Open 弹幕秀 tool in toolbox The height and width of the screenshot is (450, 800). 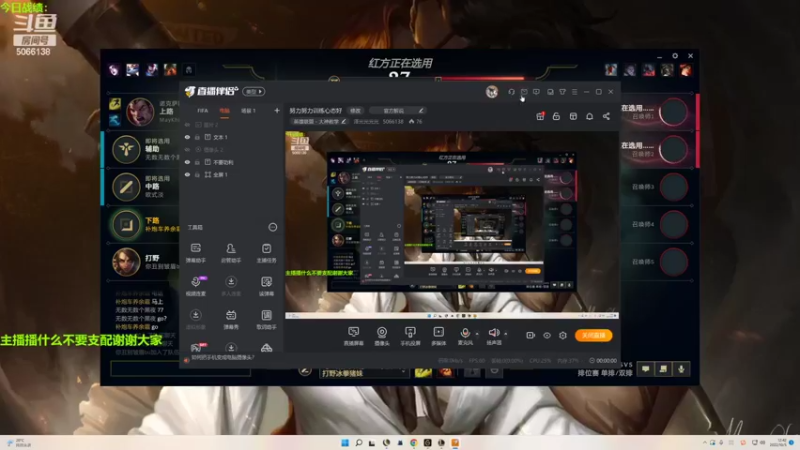pyautogui.click(x=231, y=319)
